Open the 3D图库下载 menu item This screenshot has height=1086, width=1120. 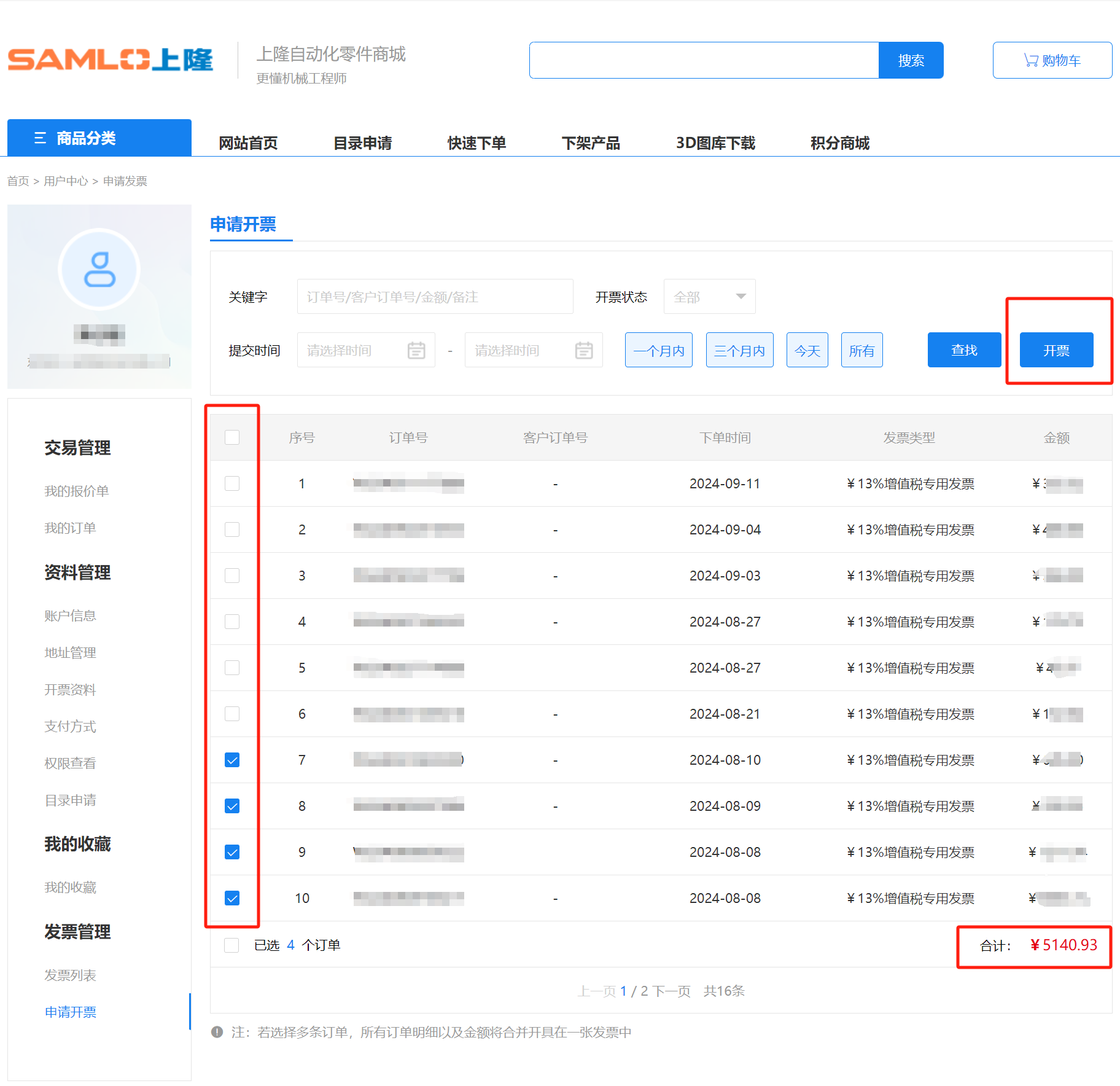tap(715, 143)
